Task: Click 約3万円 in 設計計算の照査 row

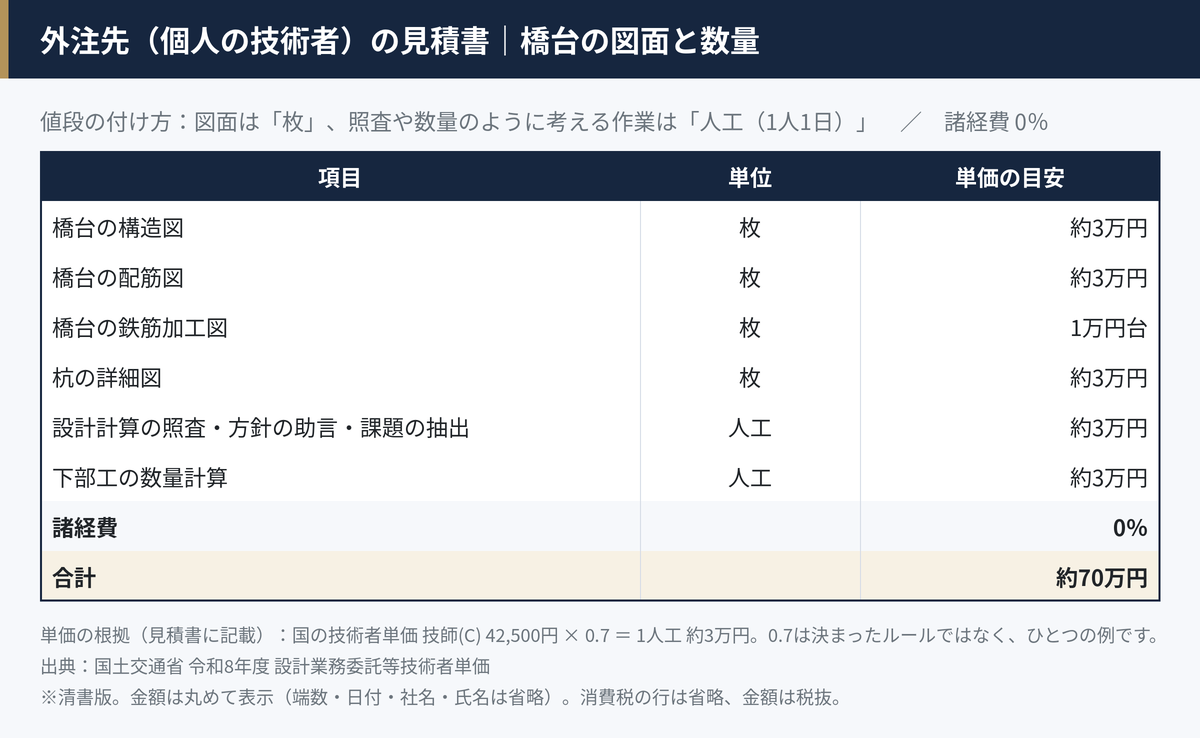Action: [x=1108, y=428]
